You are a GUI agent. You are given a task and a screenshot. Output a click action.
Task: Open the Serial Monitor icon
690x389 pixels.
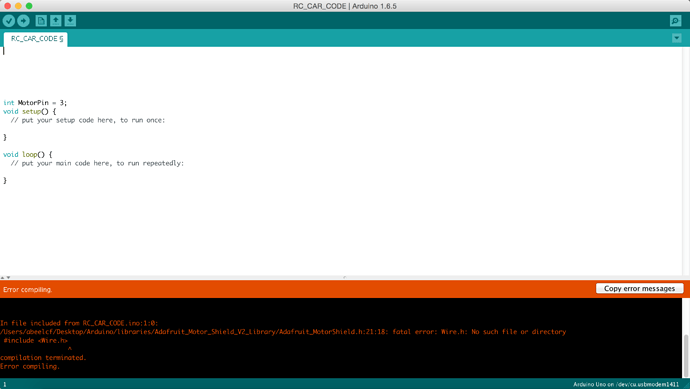[675, 21]
